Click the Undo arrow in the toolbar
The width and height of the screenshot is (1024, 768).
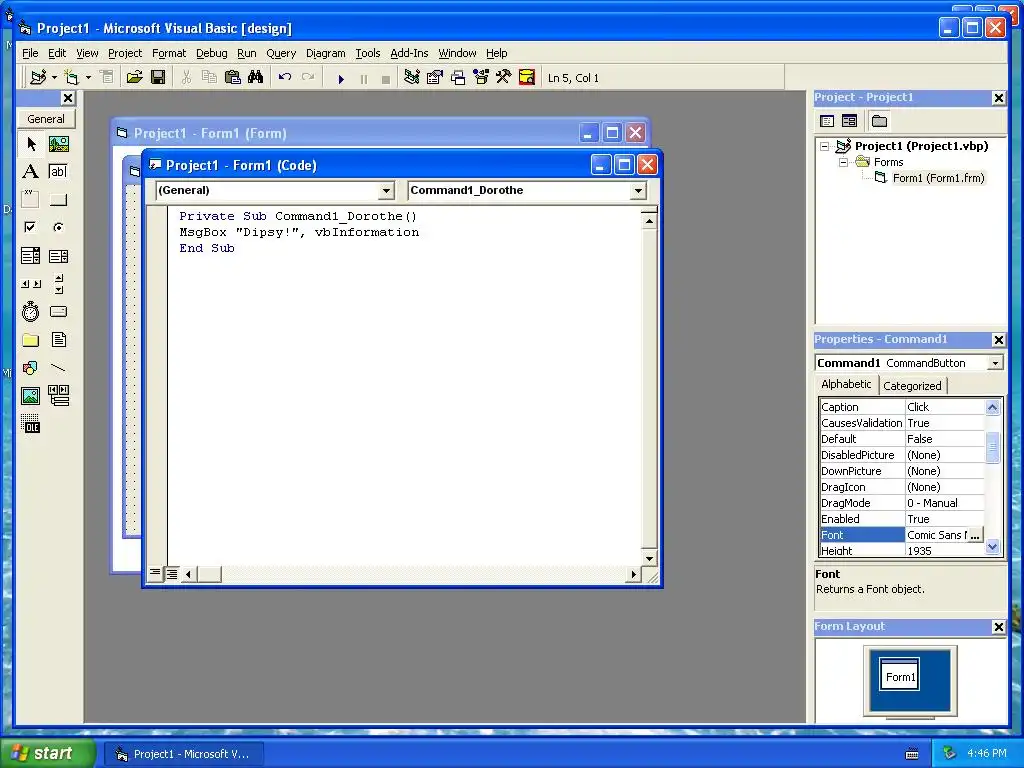coord(285,78)
